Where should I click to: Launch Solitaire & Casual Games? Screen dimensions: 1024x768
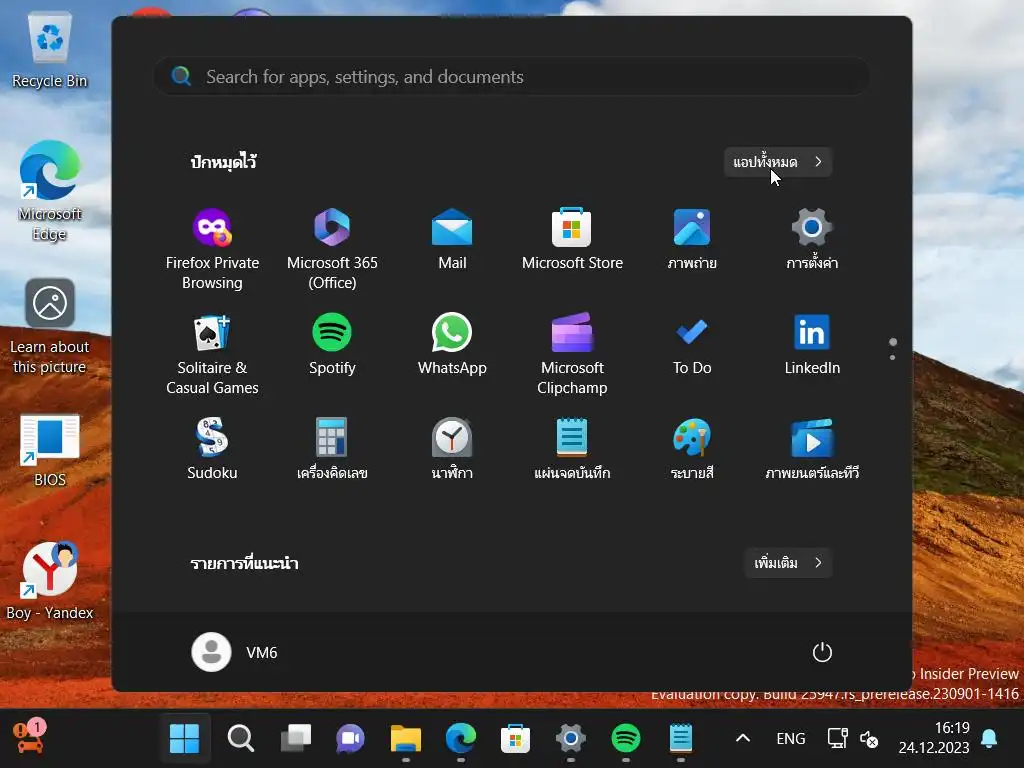[x=212, y=353]
